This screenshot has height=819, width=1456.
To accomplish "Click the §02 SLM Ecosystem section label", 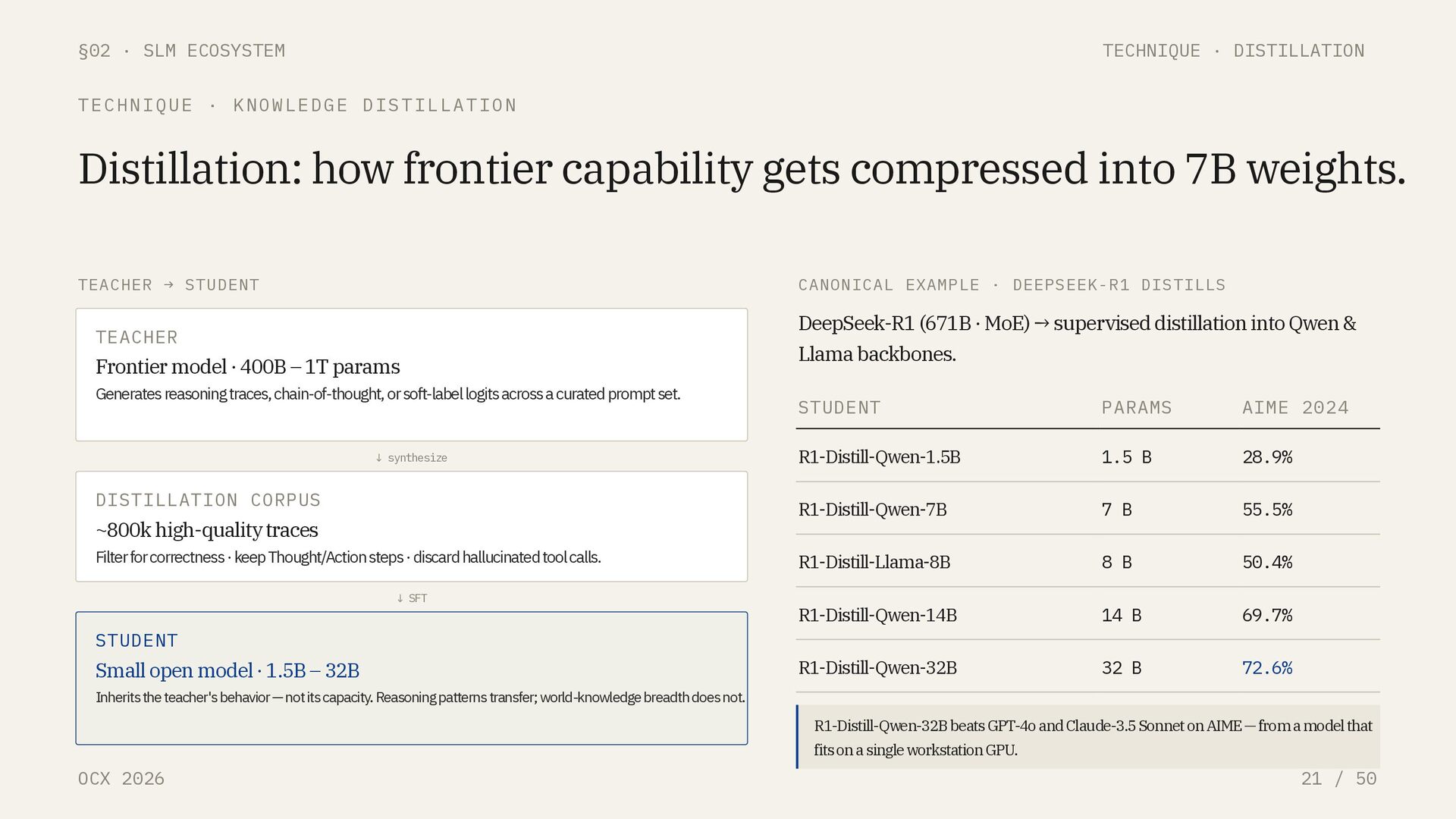I will (x=182, y=51).
